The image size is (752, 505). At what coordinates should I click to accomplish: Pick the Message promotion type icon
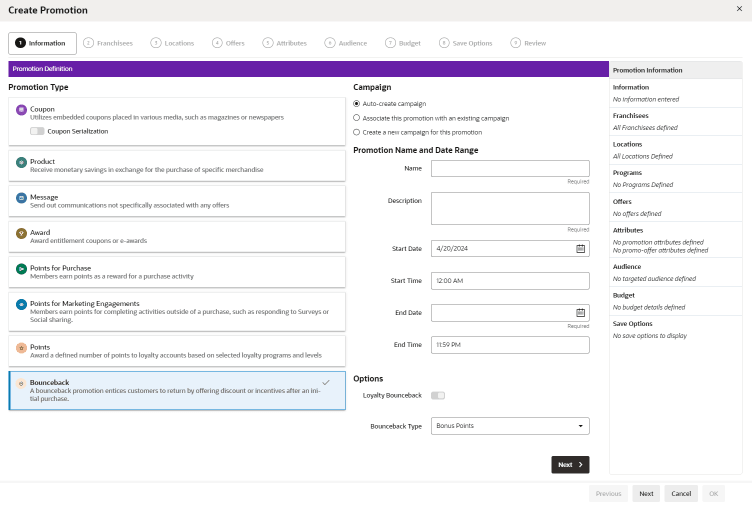pos(21,198)
